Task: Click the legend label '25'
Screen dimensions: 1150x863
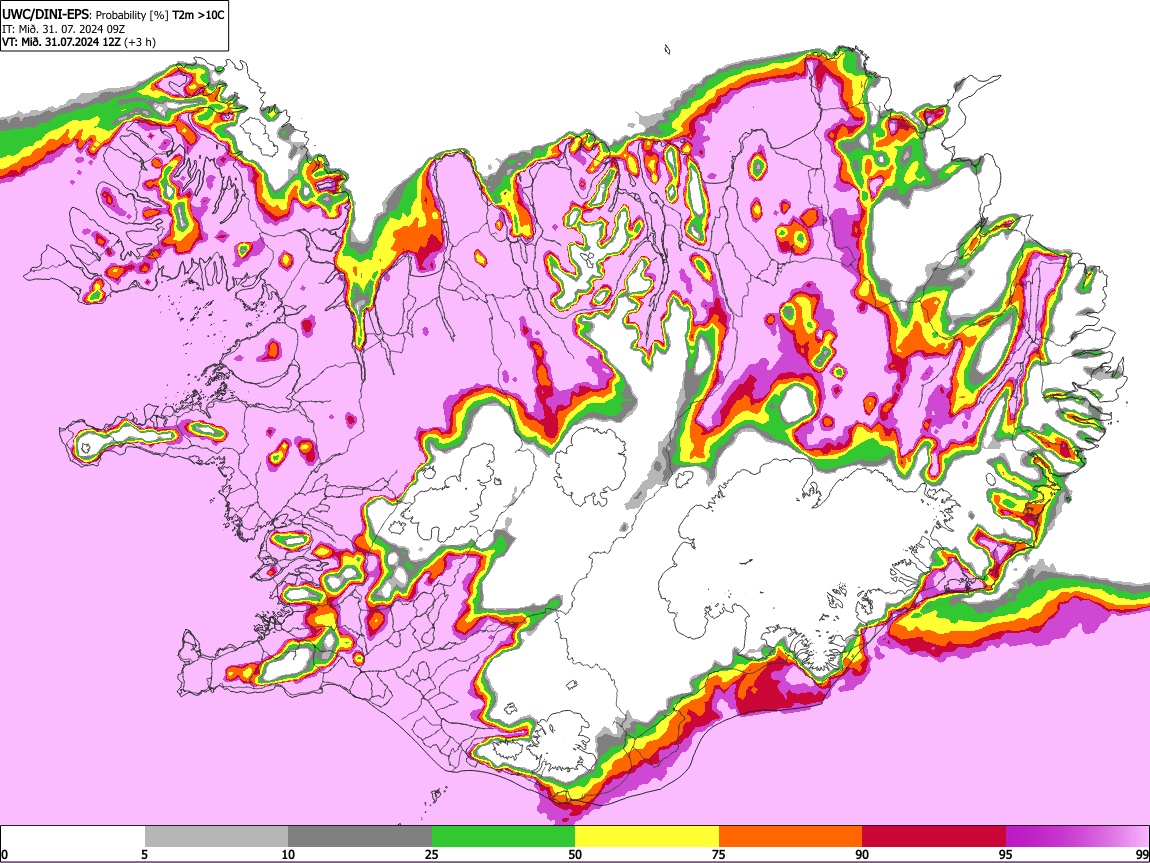Action: click(432, 854)
